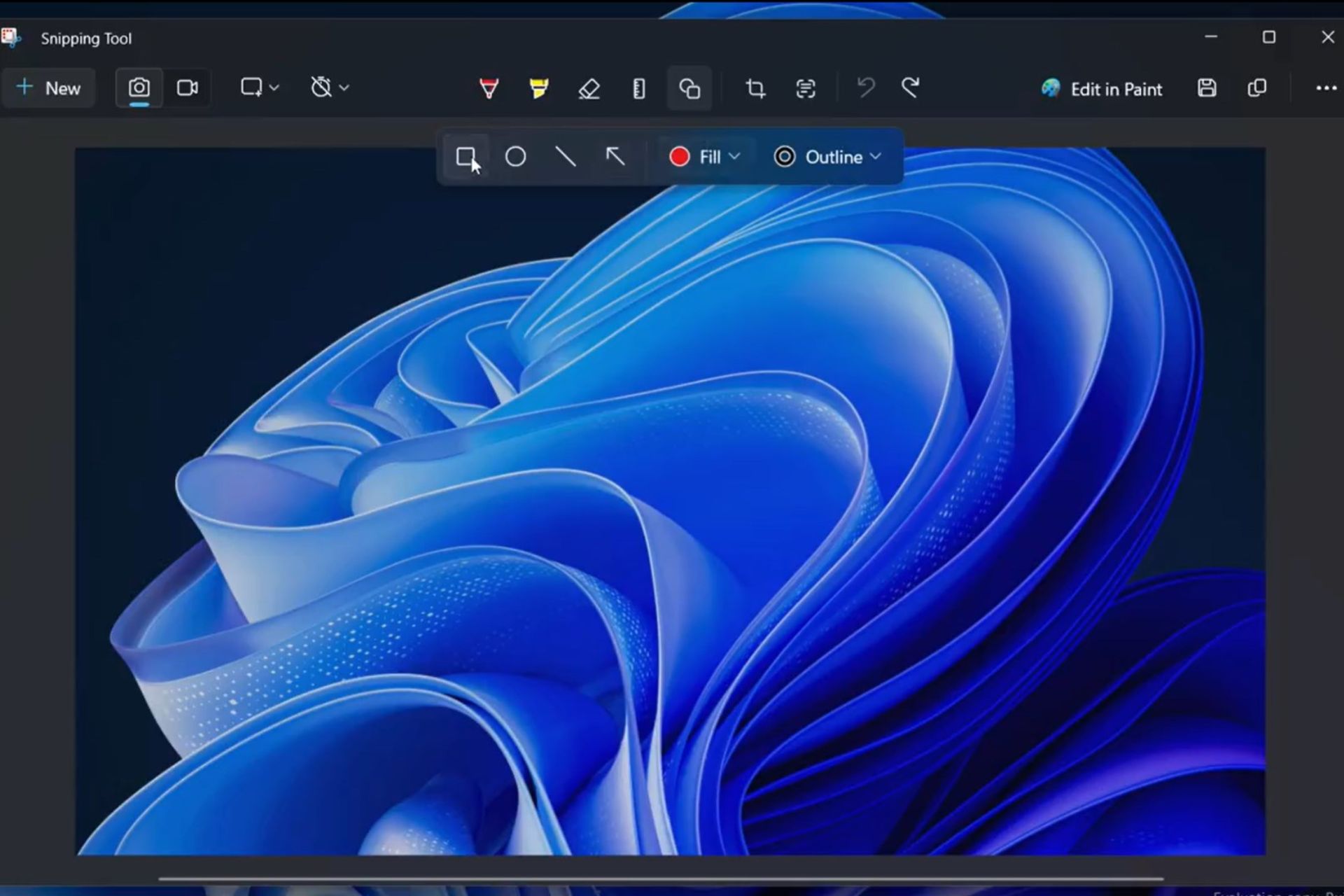
Task: Choose the Arrow shape
Action: point(615,157)
